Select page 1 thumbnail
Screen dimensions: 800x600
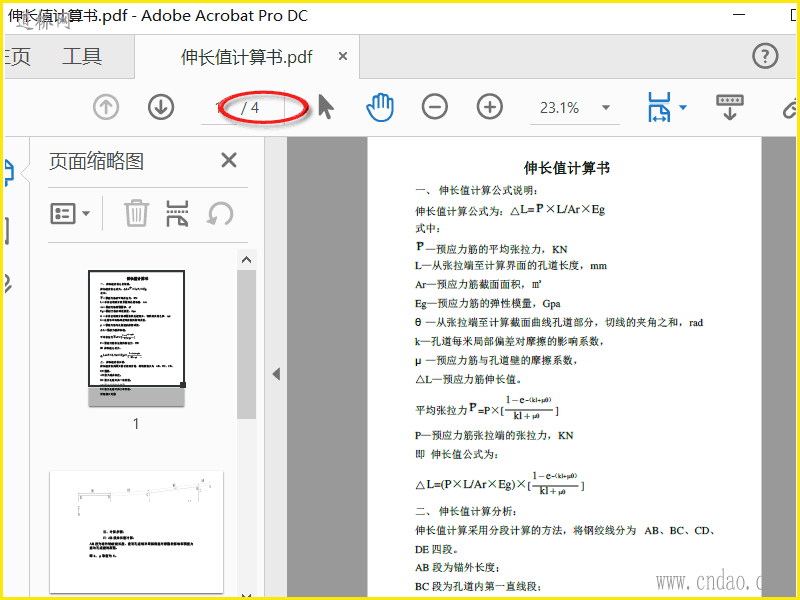pos(136,338)
